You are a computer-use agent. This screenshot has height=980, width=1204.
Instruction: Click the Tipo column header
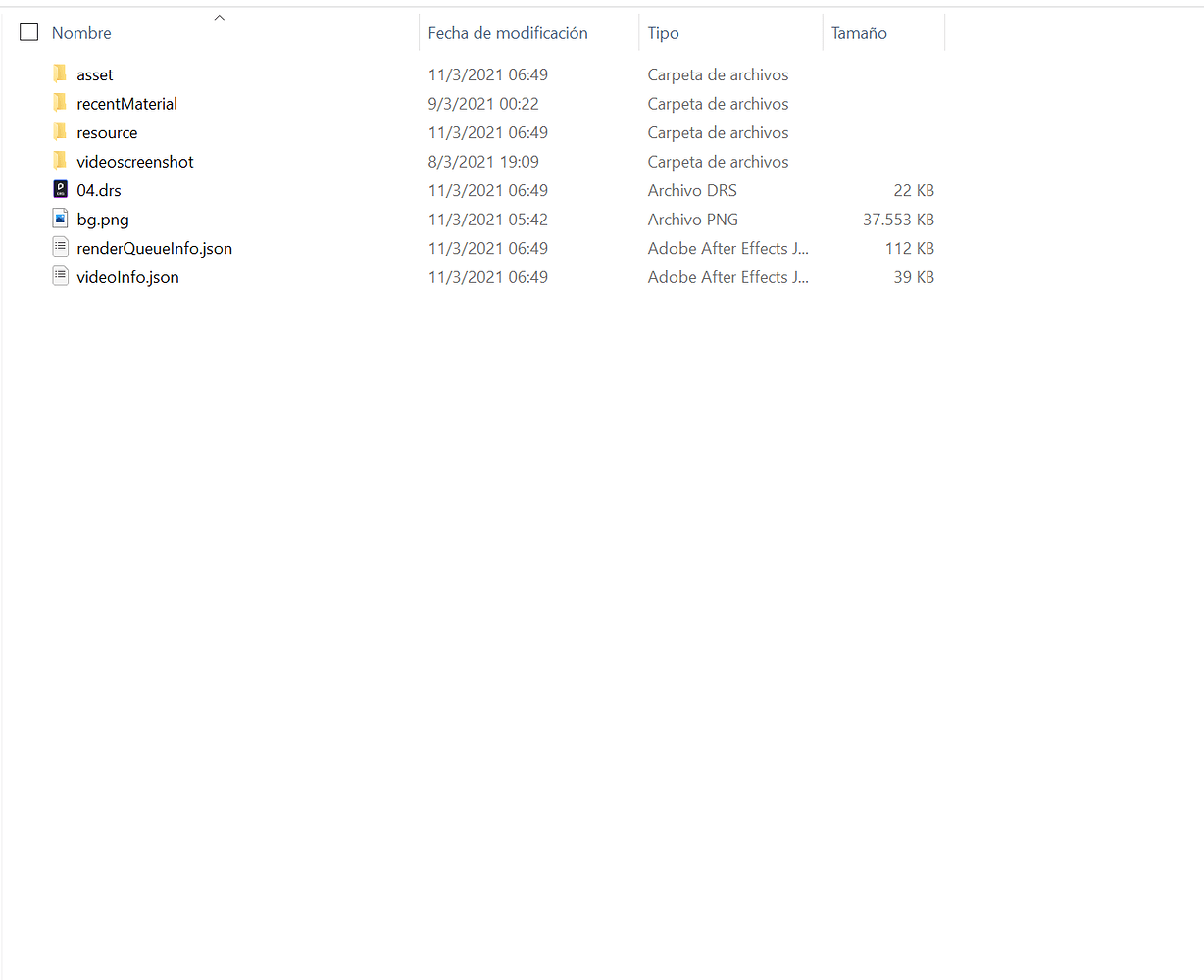point(663,33)
